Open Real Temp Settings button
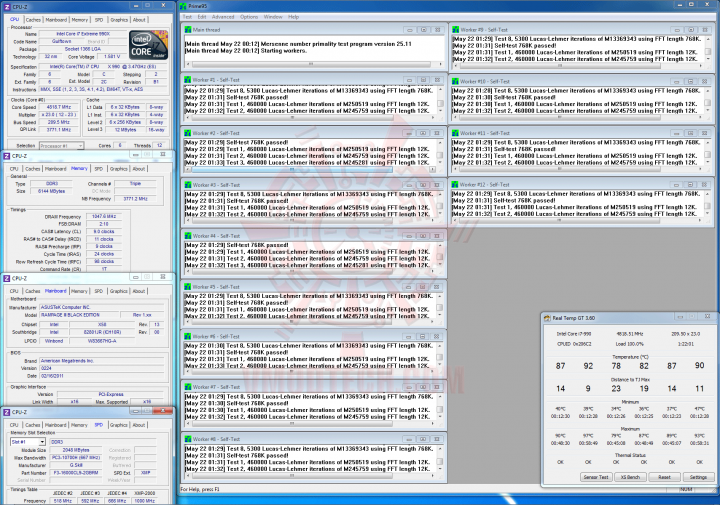The image size is (720, 505). coord(698,477)
